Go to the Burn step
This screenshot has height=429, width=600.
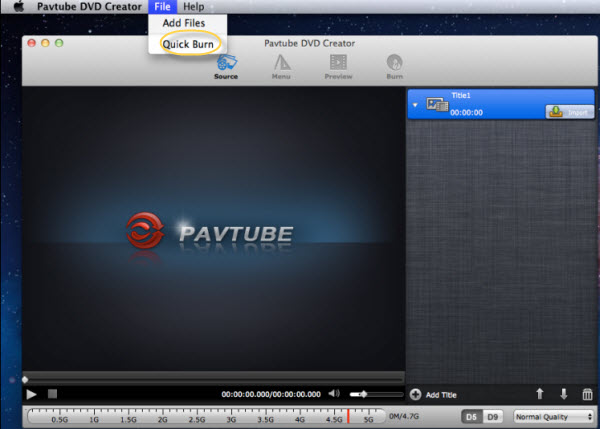[395, 67]
